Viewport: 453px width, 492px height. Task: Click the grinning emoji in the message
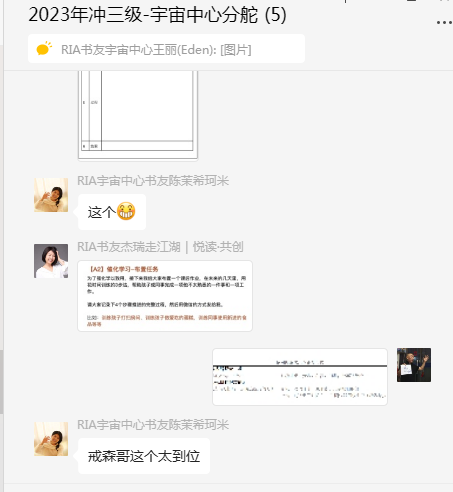126,211
